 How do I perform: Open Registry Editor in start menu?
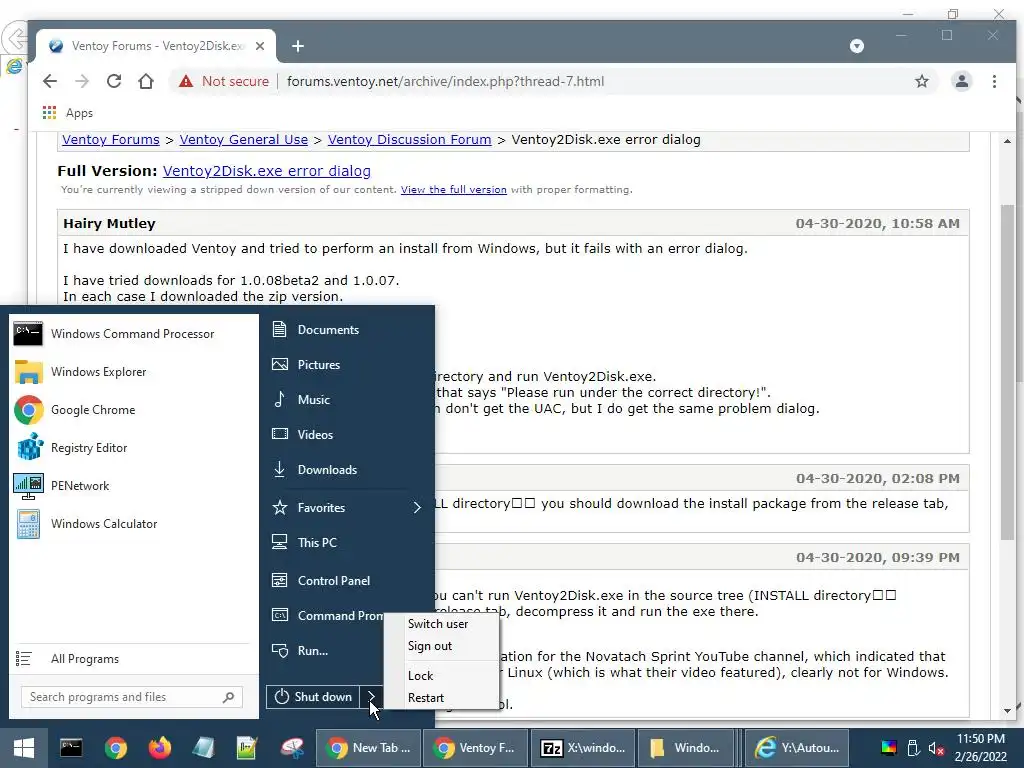[134, 448]
